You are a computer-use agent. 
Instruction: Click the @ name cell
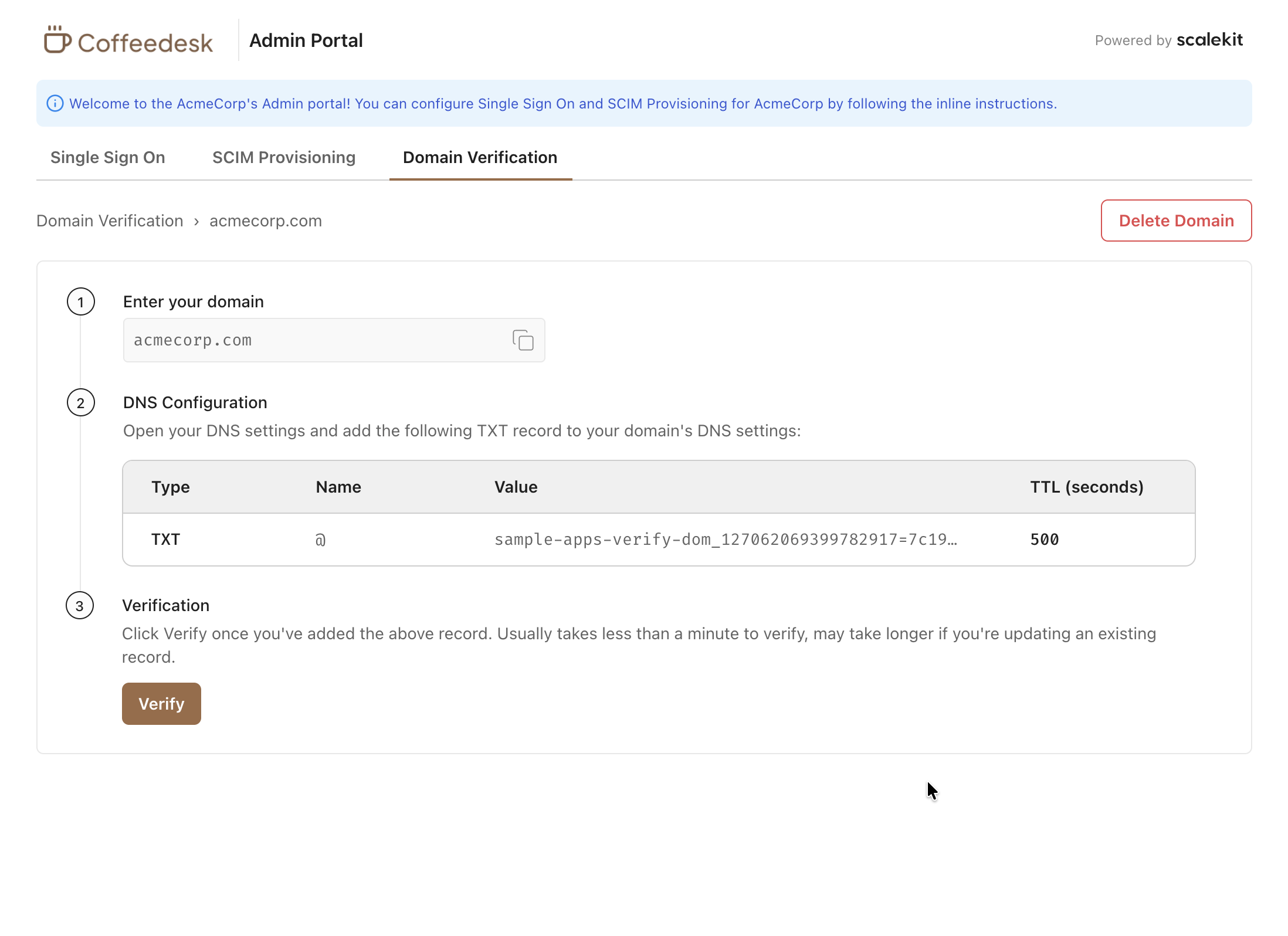[320, 540]
